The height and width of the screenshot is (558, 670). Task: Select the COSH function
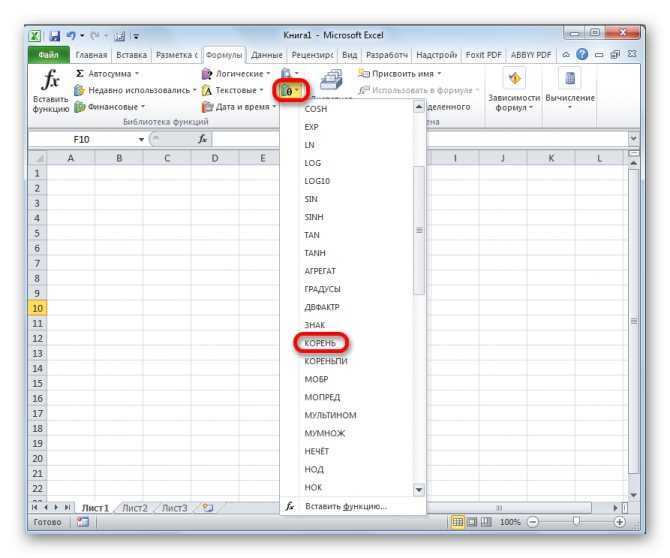pos(316,109)
